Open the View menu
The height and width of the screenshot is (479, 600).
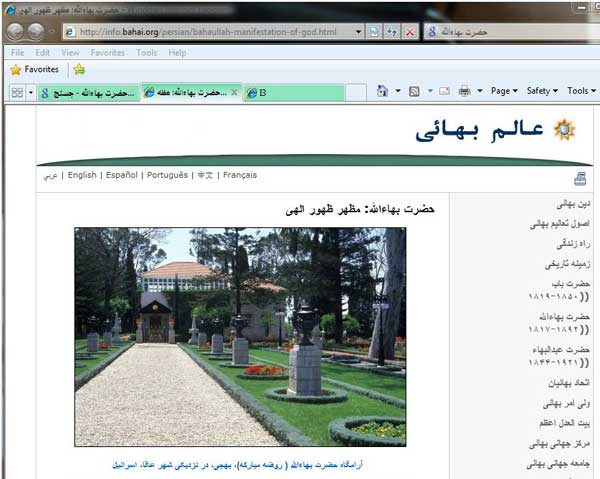70,52
